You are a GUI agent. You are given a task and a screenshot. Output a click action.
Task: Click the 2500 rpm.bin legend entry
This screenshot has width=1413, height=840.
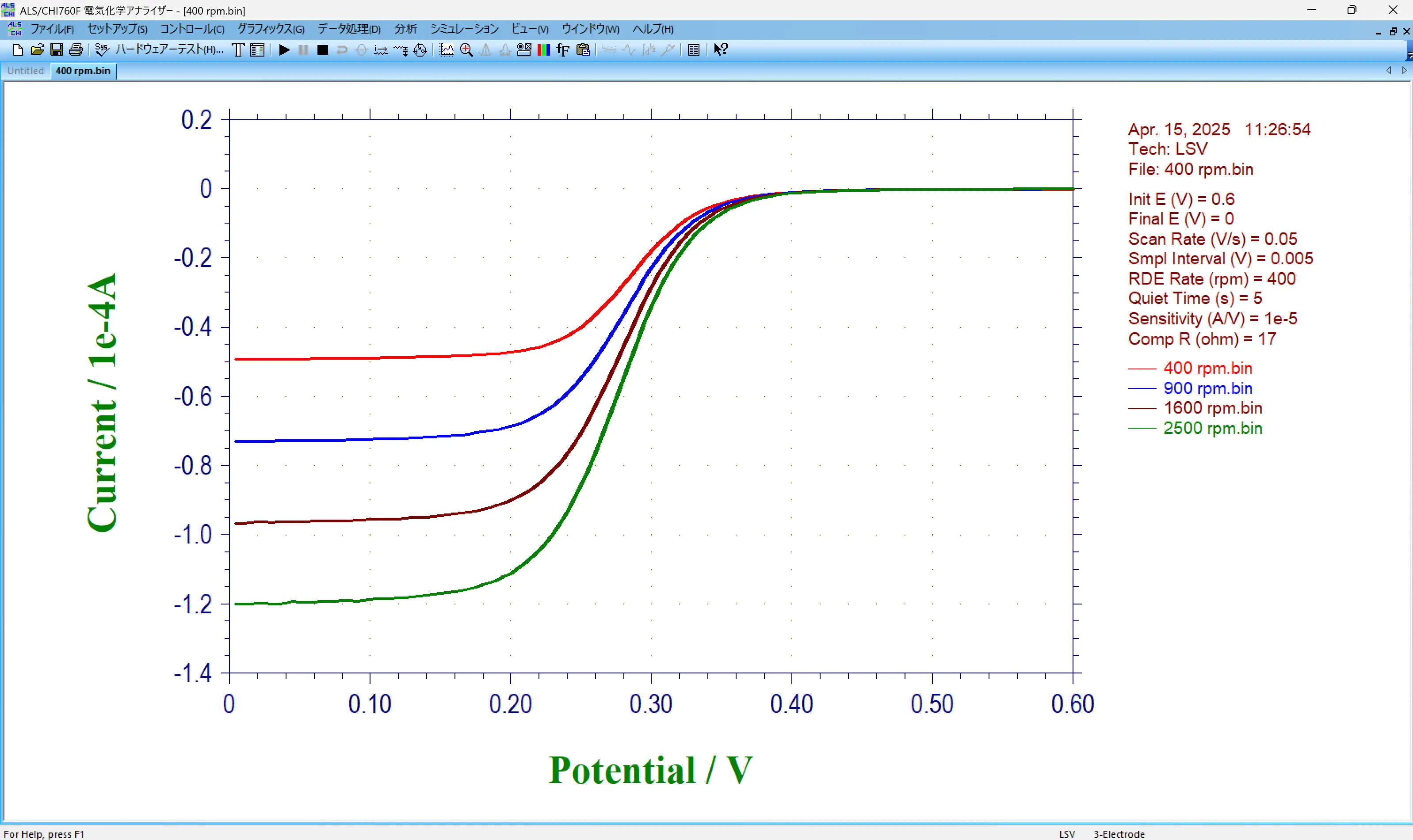[x=1212, y=429]
